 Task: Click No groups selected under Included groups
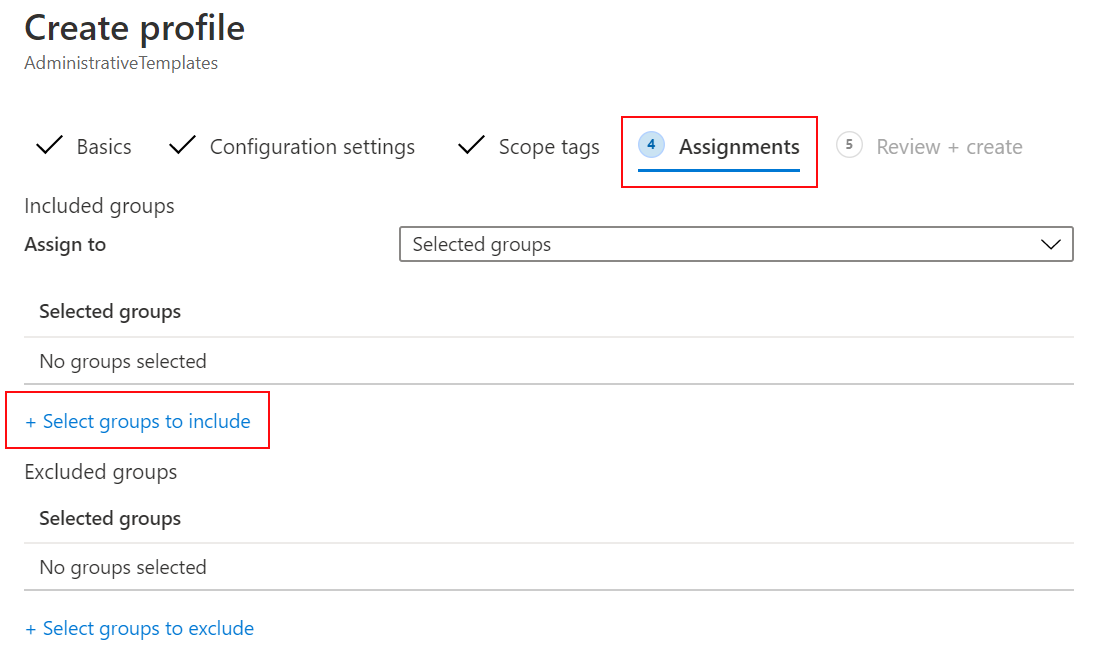click(123, 361)
